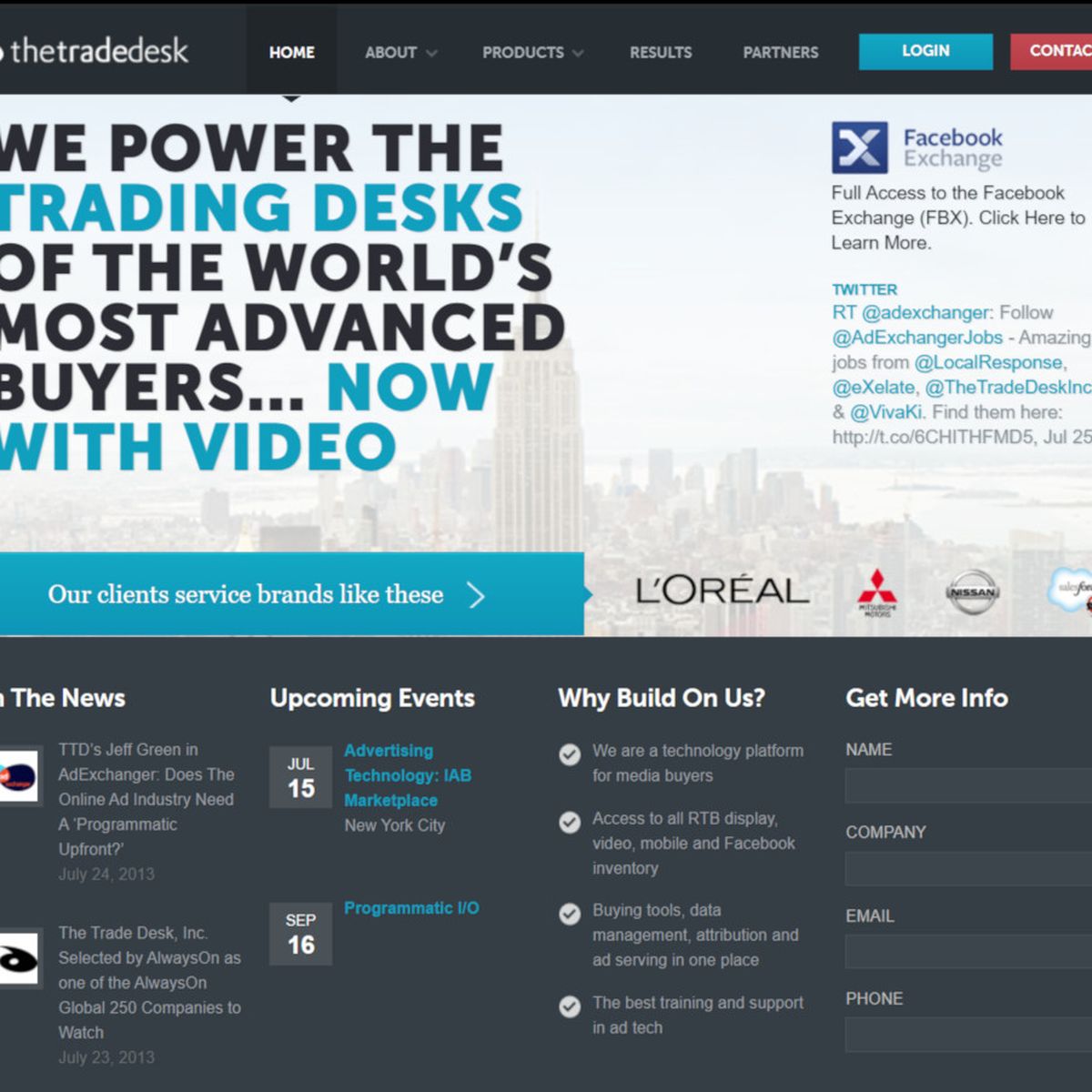Click the Why Build On Us? heading
The image size is (1092, 1092).
(x=662, y=698)
